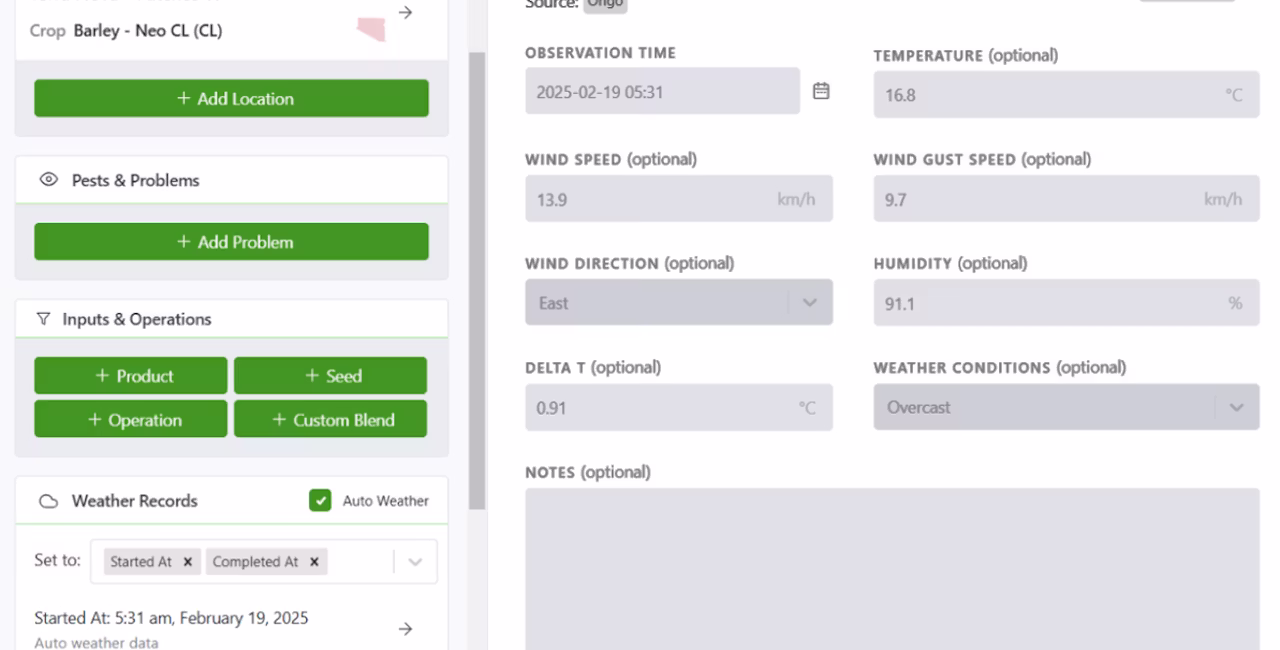Click inside the Notes text area

[892, 569]
